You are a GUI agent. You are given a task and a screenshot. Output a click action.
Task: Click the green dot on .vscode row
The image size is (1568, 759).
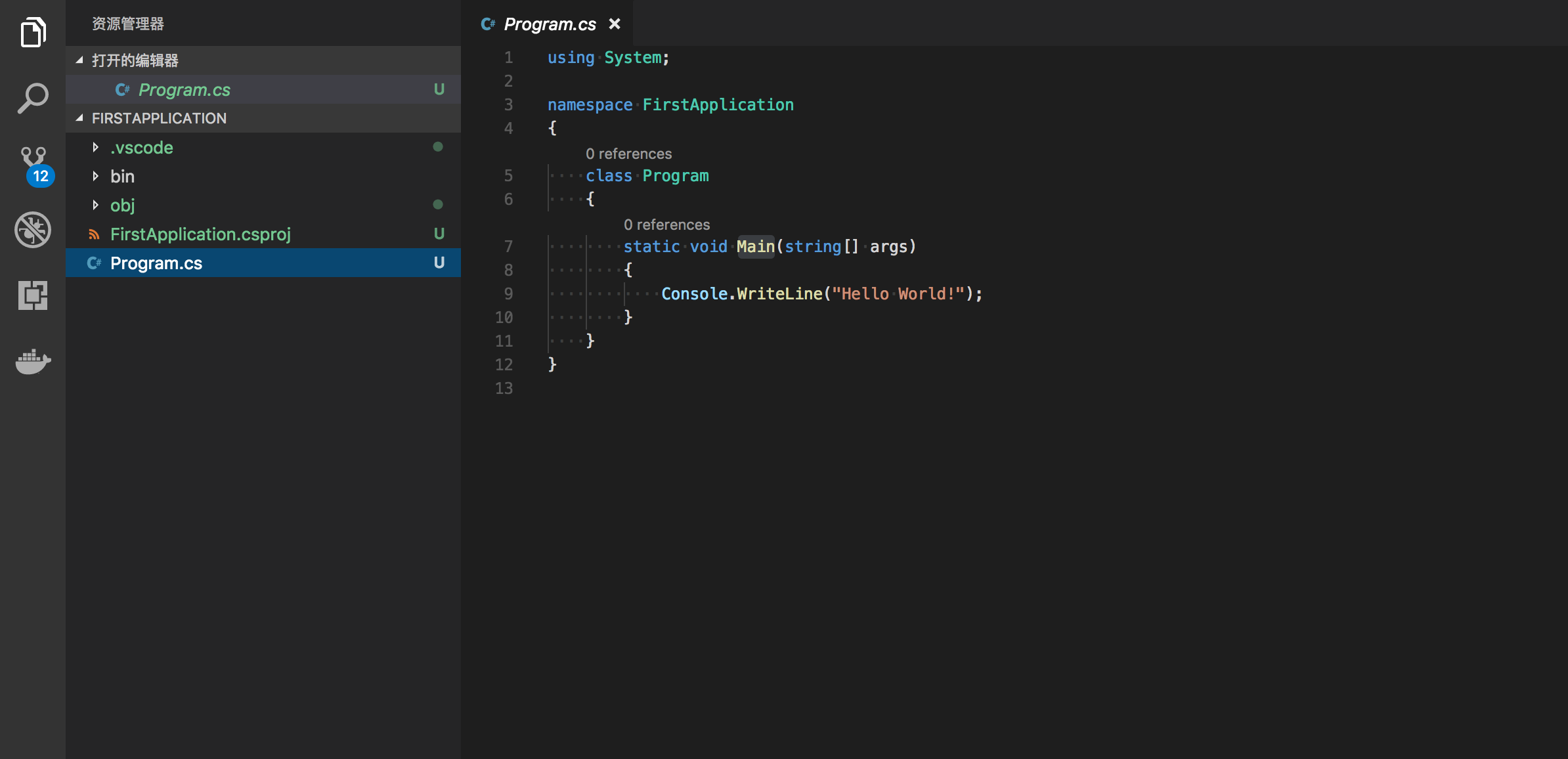click(438, 147)
